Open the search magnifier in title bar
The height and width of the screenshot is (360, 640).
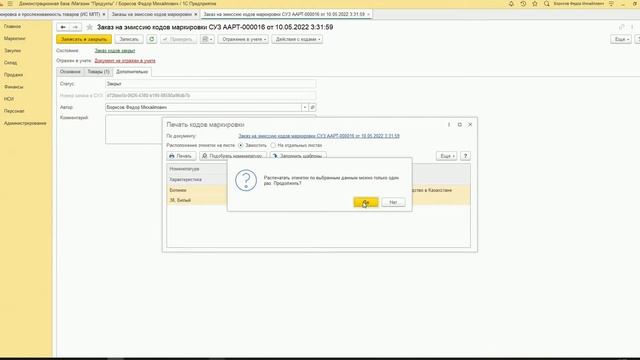click(x=547, y=4)
